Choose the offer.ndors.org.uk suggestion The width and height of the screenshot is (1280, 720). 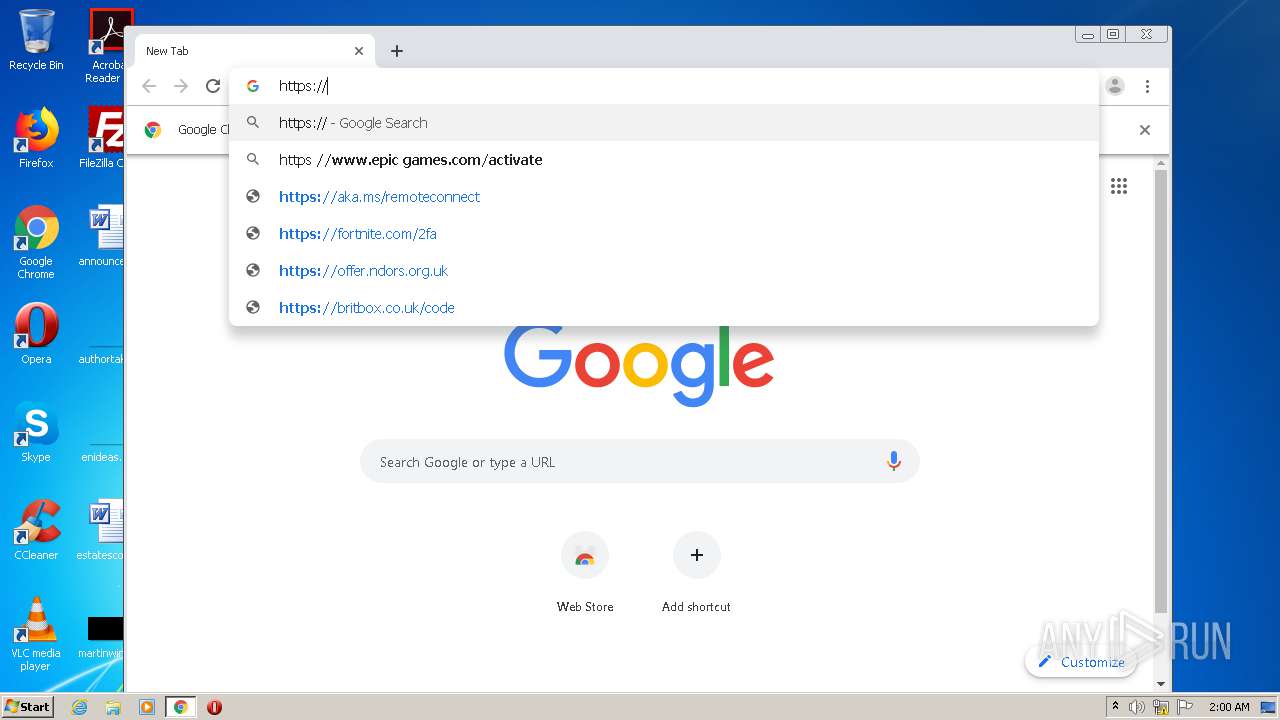pos(664,271)
